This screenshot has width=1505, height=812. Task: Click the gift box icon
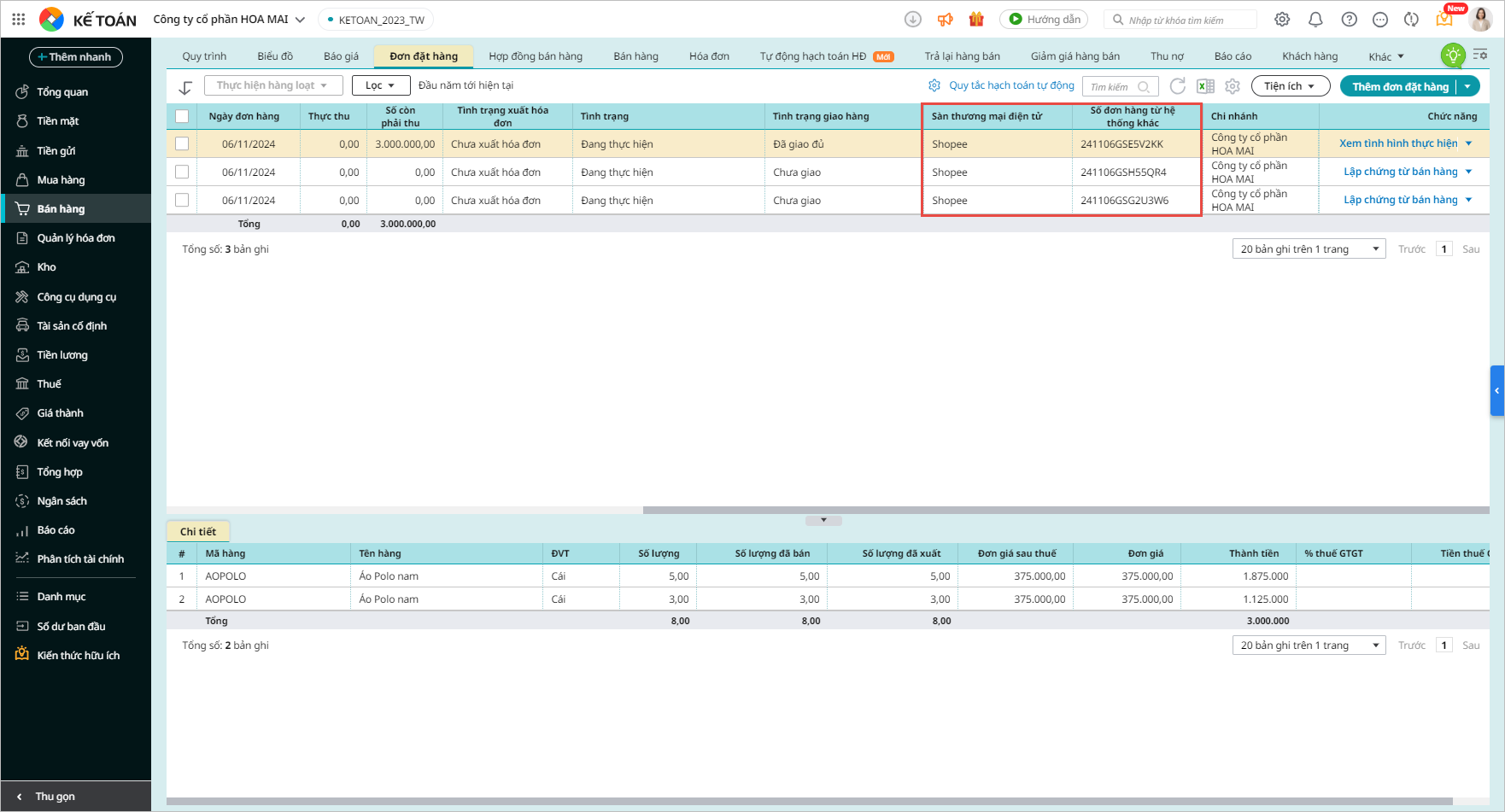point(976,19)
